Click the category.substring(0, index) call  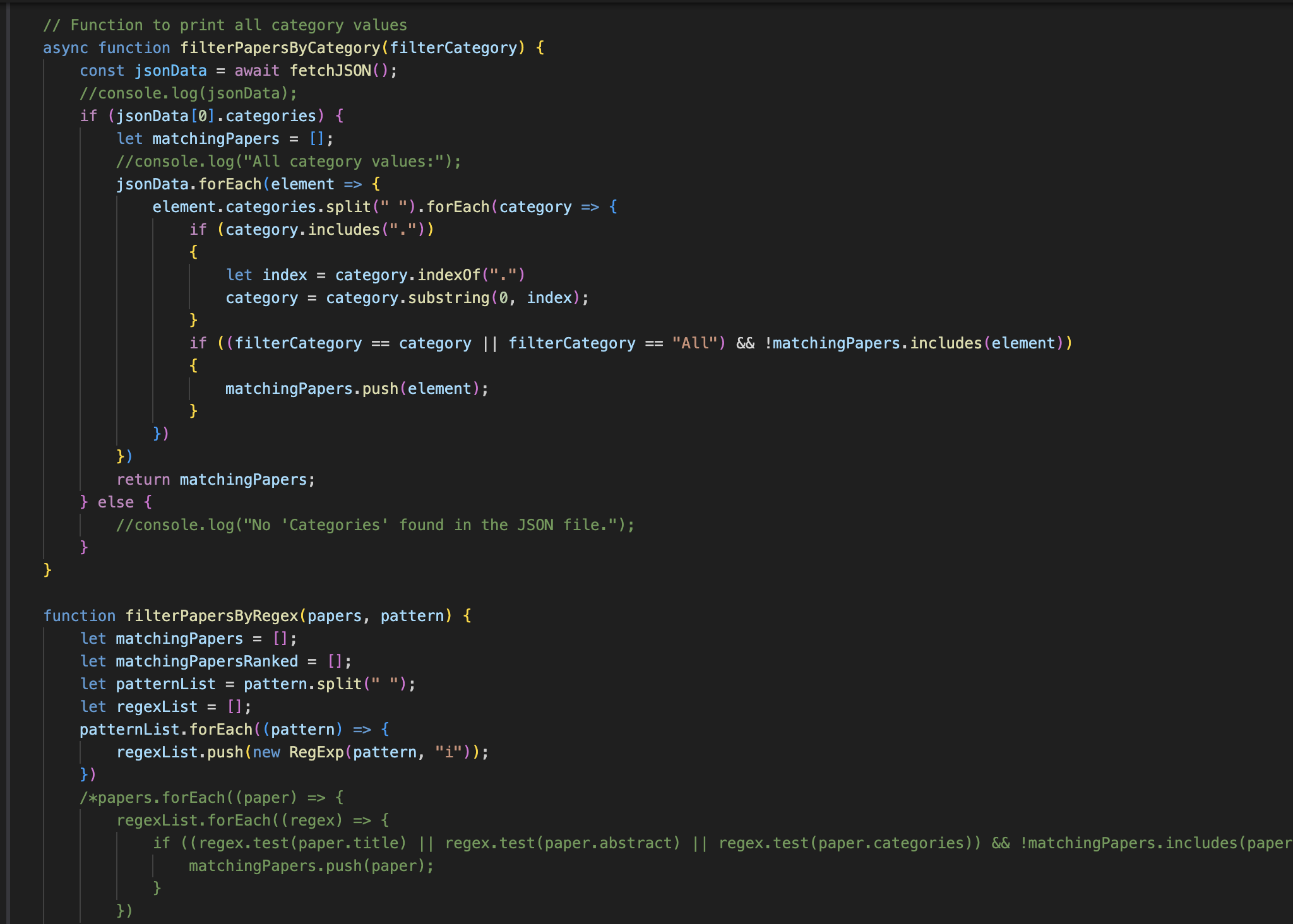coord(455,298)
